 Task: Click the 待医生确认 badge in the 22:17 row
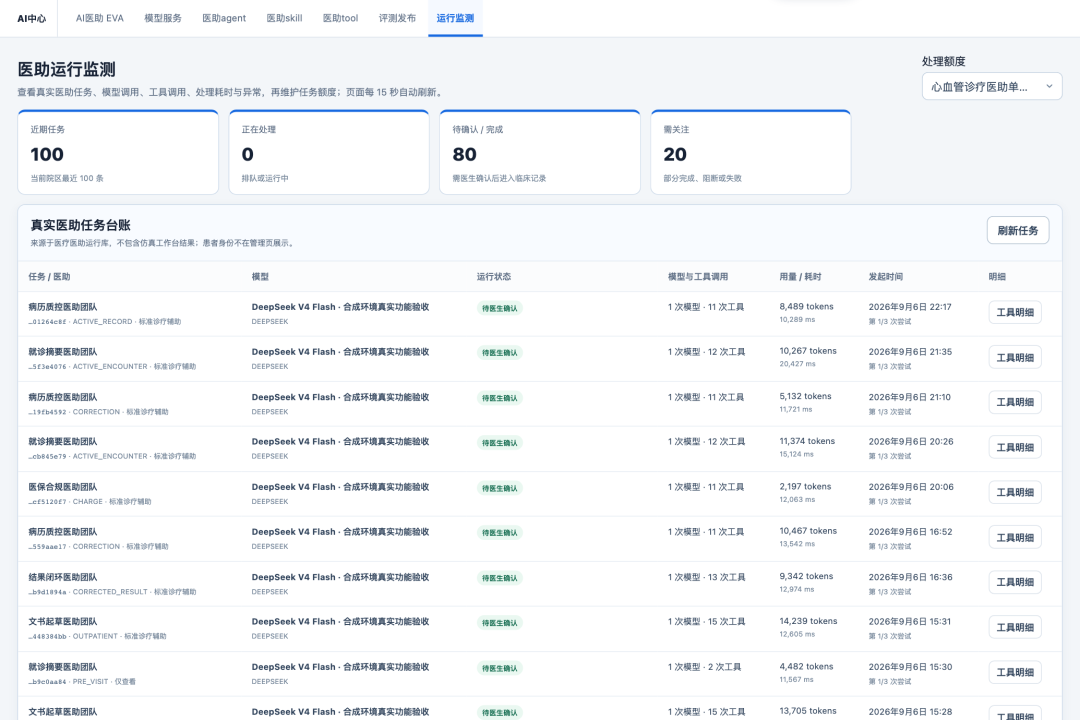point(499,308)
